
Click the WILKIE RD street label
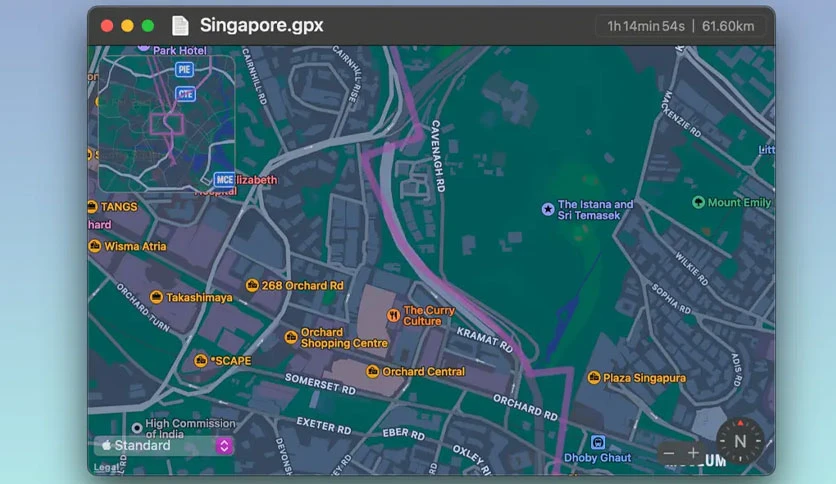692,268
